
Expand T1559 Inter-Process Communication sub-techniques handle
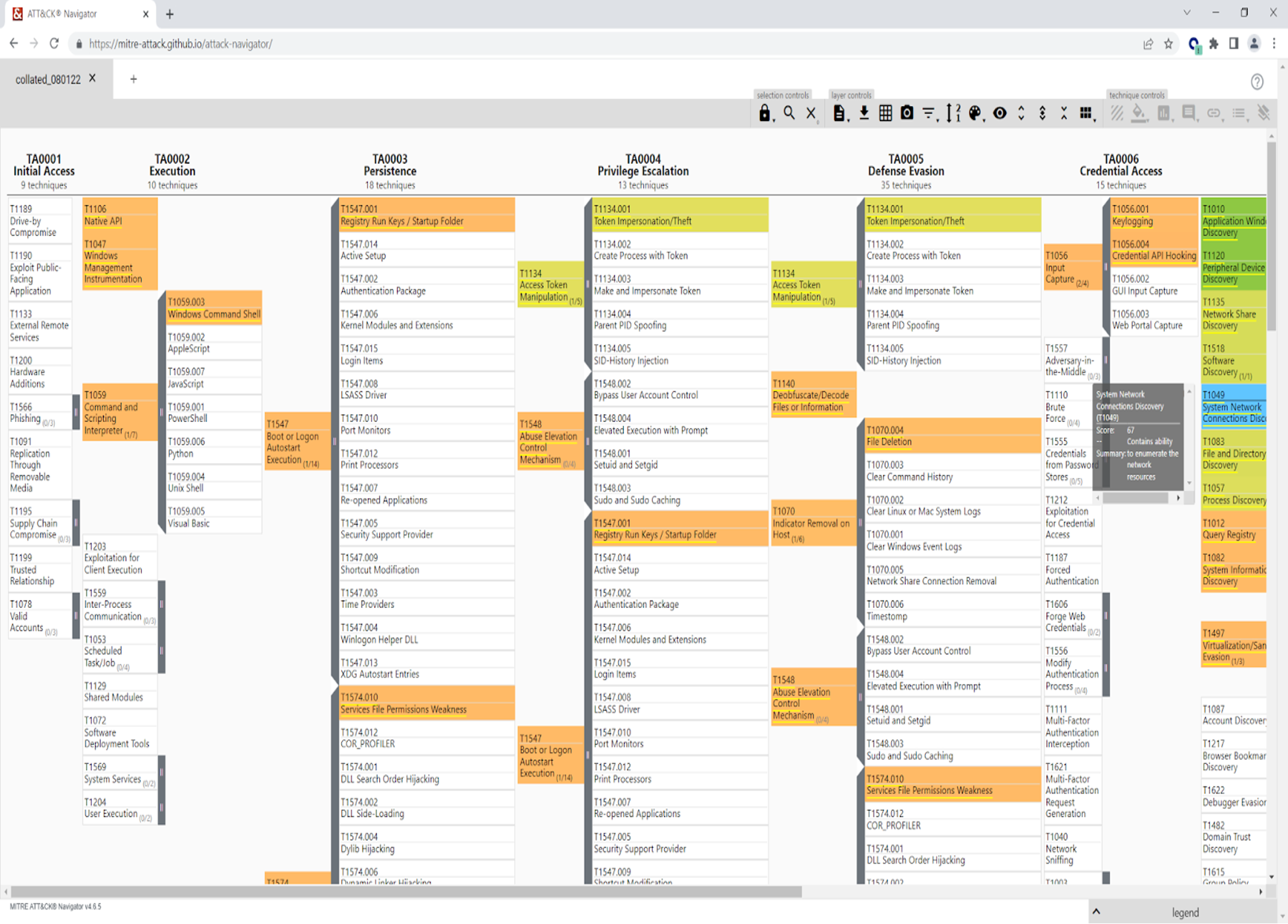click(x=161, y=604)
